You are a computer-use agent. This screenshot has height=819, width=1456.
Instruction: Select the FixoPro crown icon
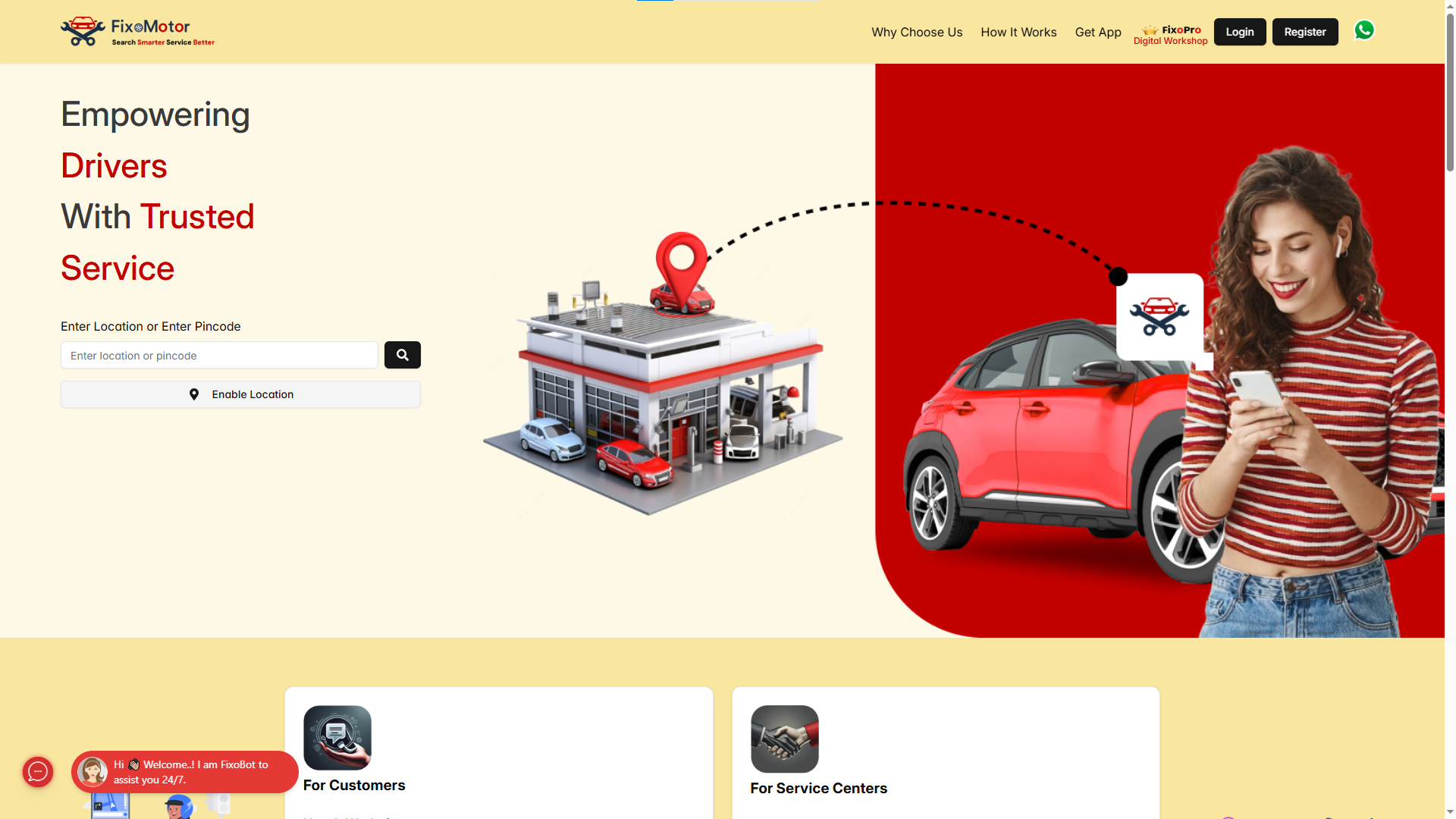(1151, 29)
